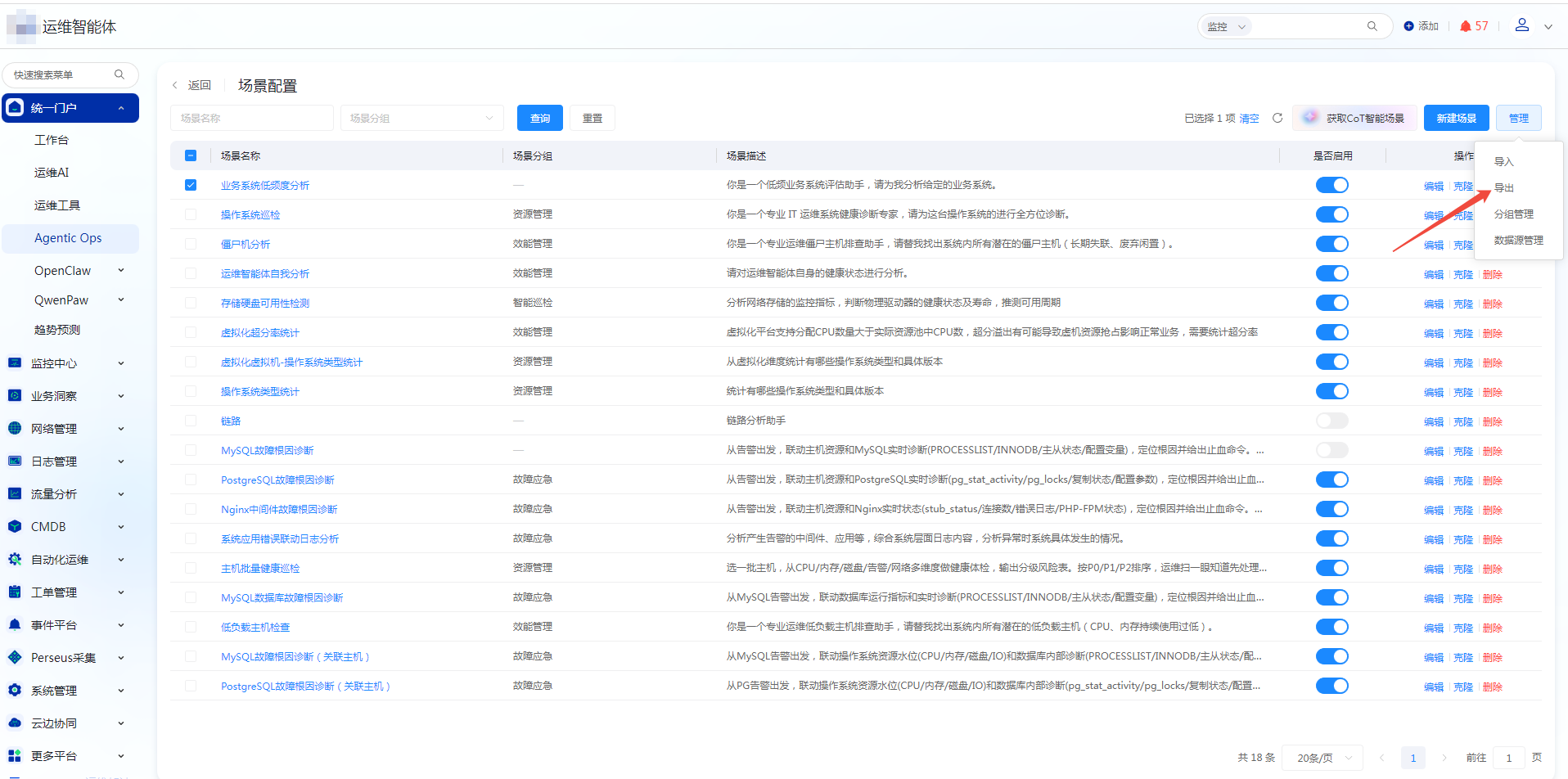Click the 系统管理 sidebar icon
The image size is (1568, 779).
pyautogui.click(x=15, y=690)
